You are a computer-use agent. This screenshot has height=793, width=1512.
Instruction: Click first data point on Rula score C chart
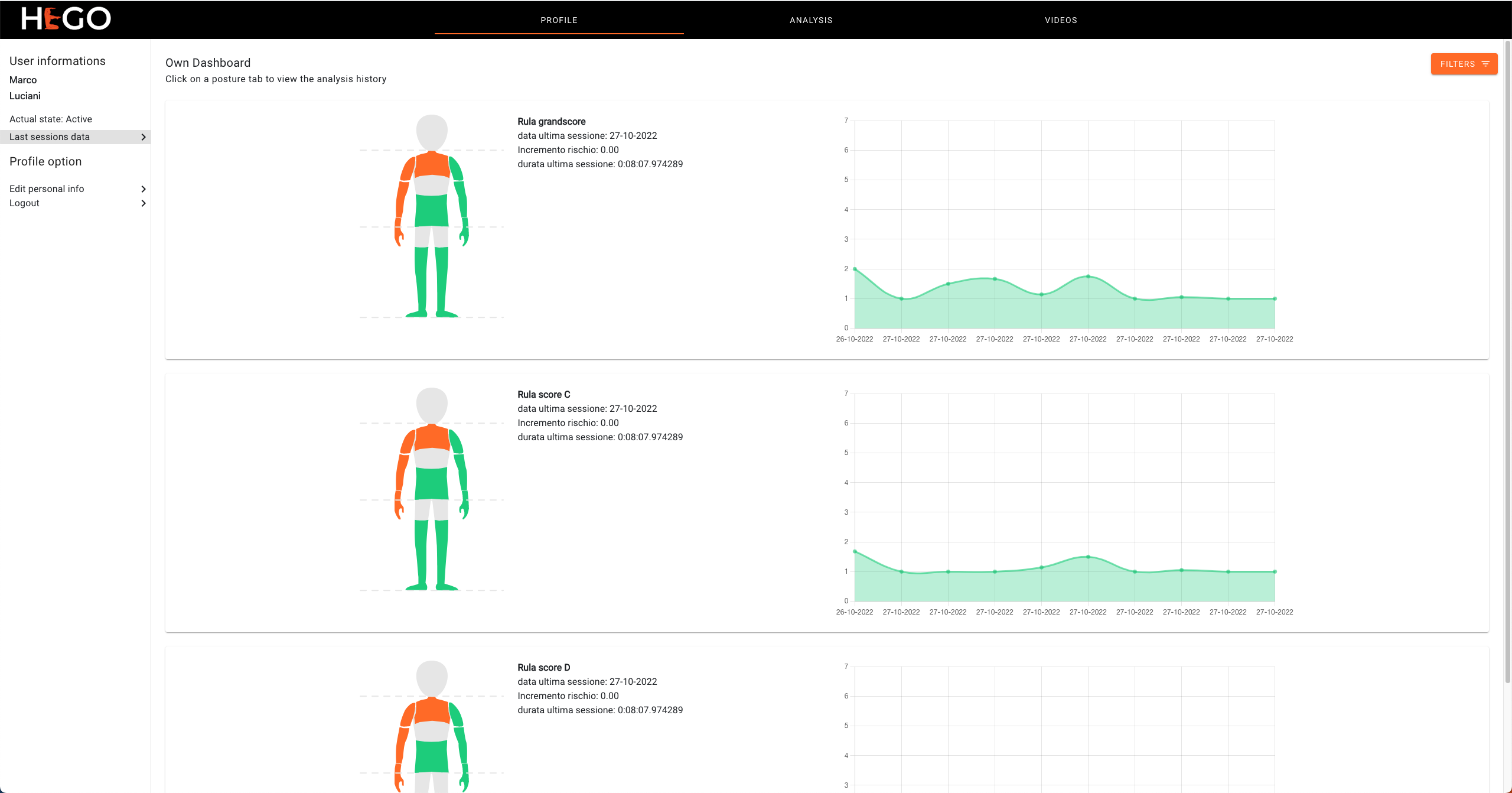click(855, 551)
